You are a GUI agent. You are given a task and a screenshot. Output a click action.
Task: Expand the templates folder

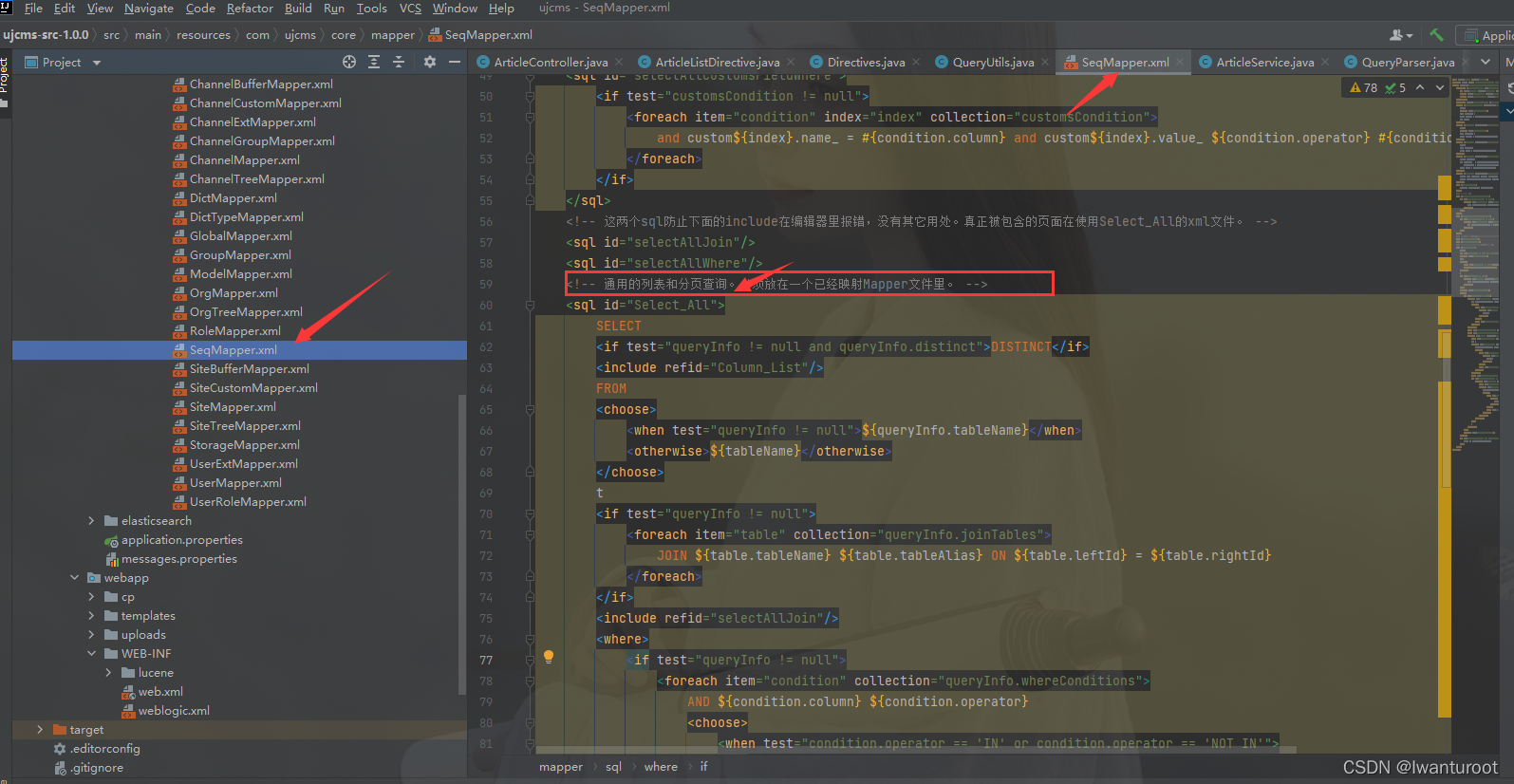(x=91, y=616)
